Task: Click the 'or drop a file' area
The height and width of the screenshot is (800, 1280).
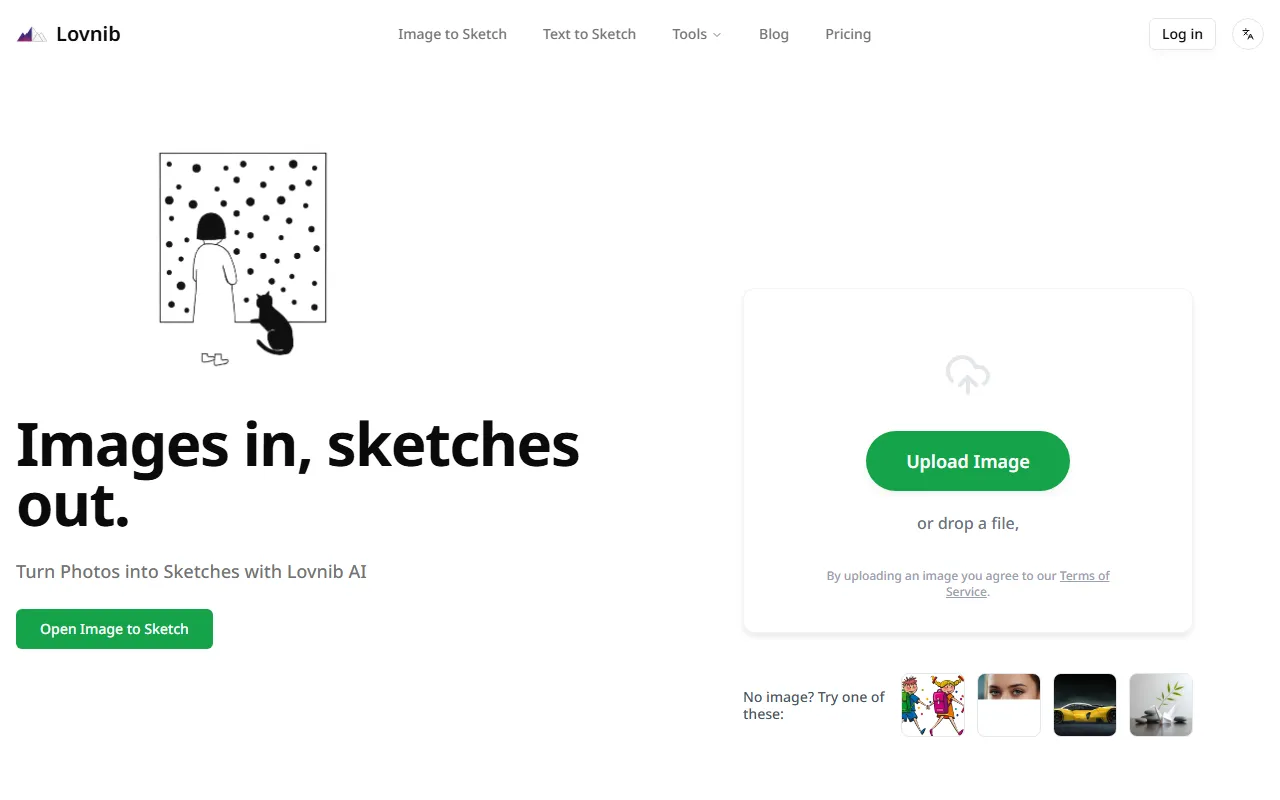Action: pos(968,523)
